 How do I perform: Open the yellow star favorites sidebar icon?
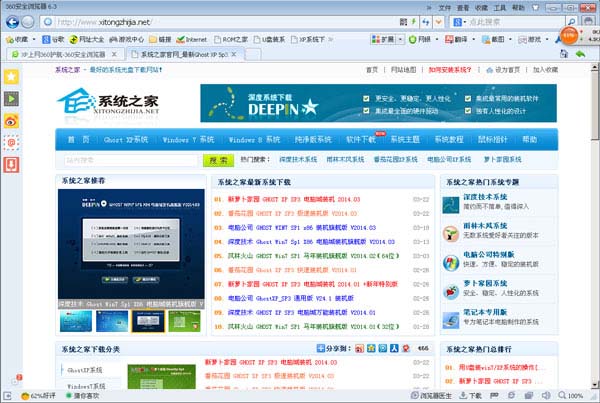[11, 76]
